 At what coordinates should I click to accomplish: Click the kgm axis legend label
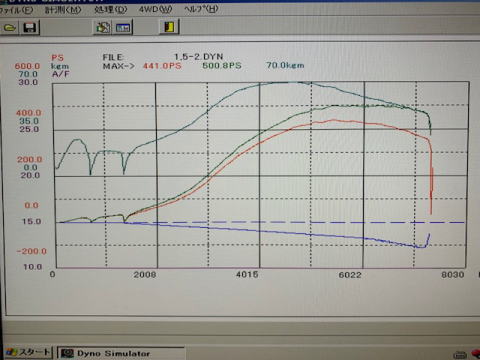click(x=60, y=66)
